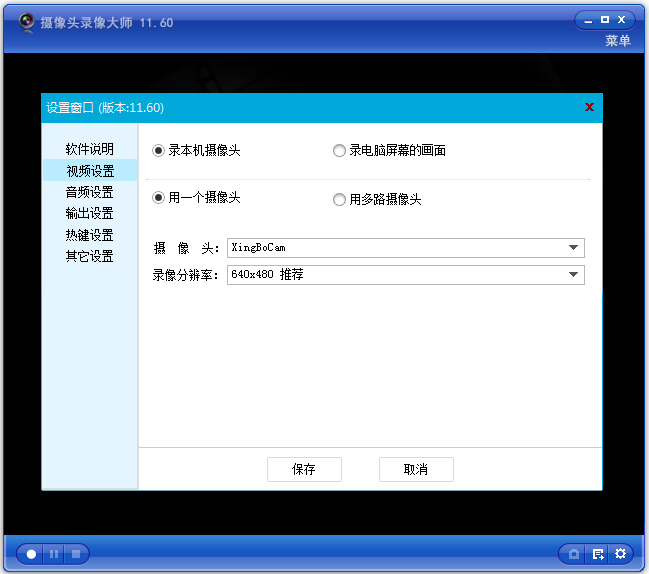Click the webcam app logo icon
Screen dimensions: 649x574
pyautogui.click(x=26, y=22)
